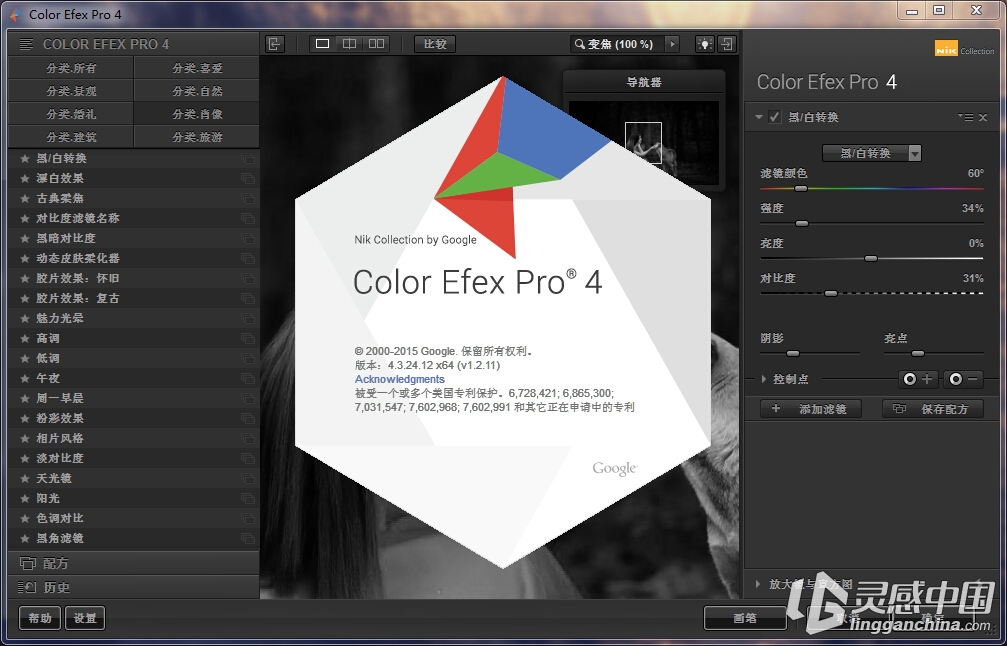Remove the 黑/白转换 filter with its X icon
Image resolution: width=1007 pixels, height=646 pixels.
(x=983, y=118)
